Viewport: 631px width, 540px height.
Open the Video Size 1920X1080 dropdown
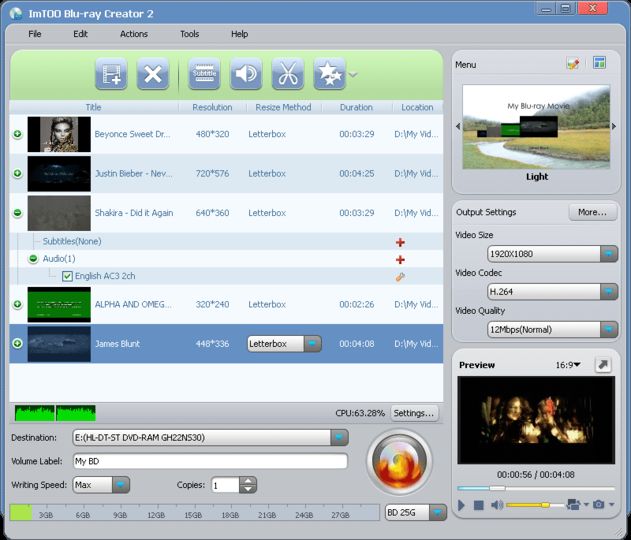point(609,254)
